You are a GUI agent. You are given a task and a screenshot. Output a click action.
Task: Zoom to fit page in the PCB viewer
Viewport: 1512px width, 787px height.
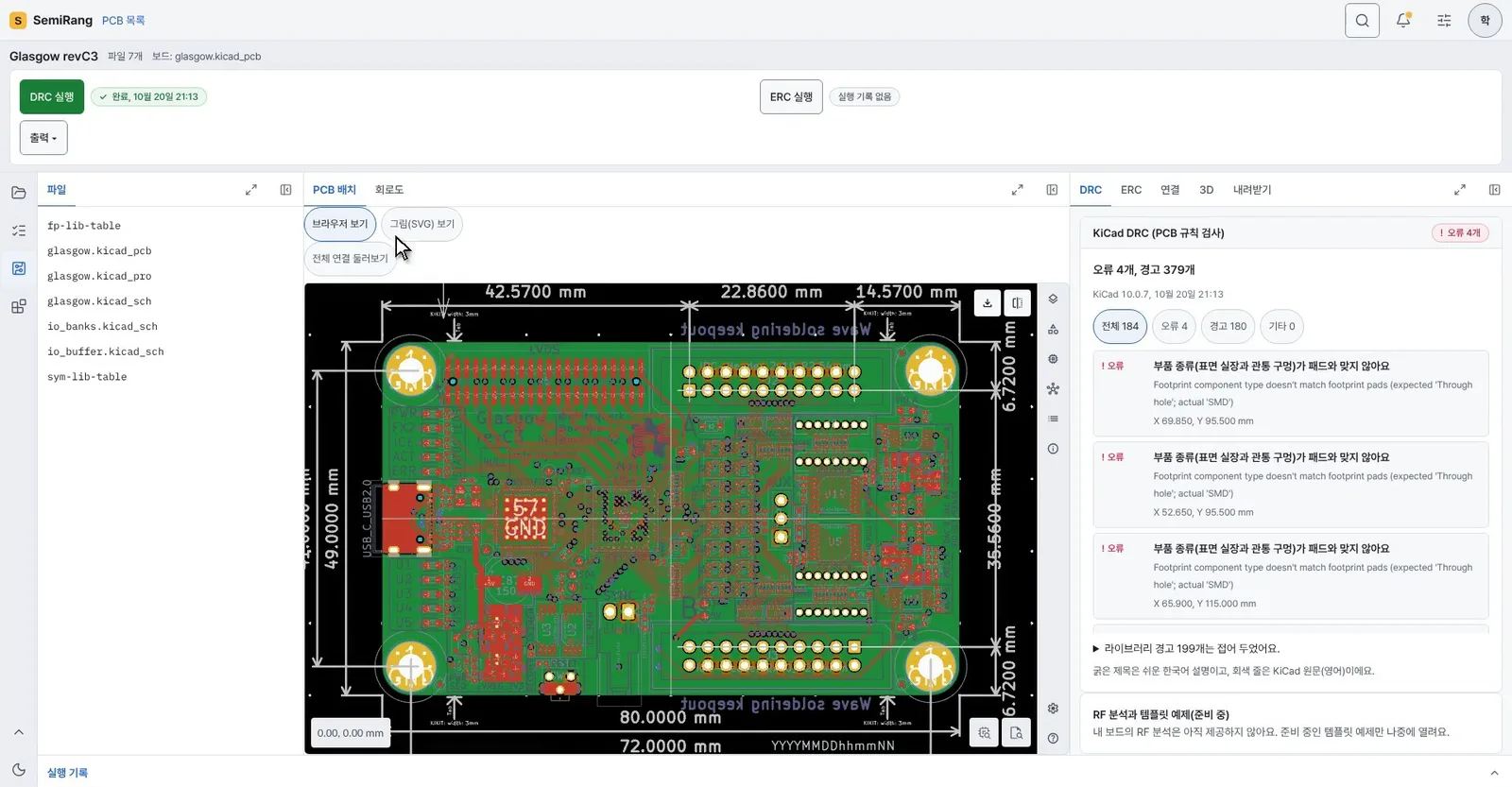(1016, 733)
